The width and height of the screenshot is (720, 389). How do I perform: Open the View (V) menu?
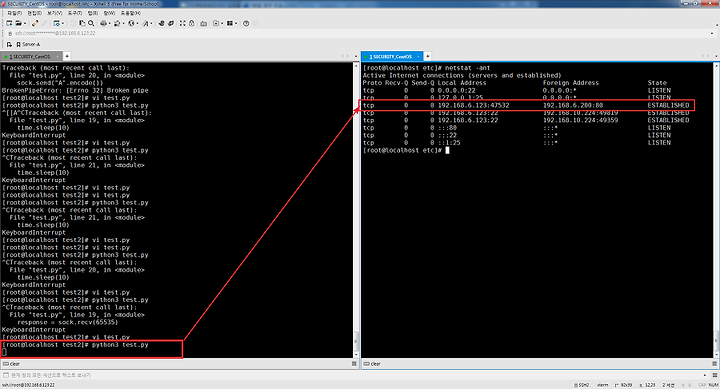tap(55, 13)
